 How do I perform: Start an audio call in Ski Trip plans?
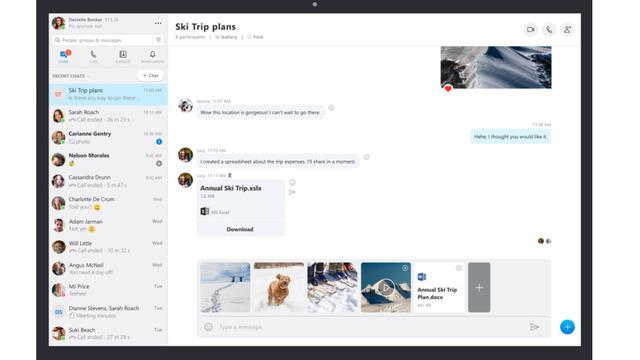pyautogui.click(x=549, y=29)
